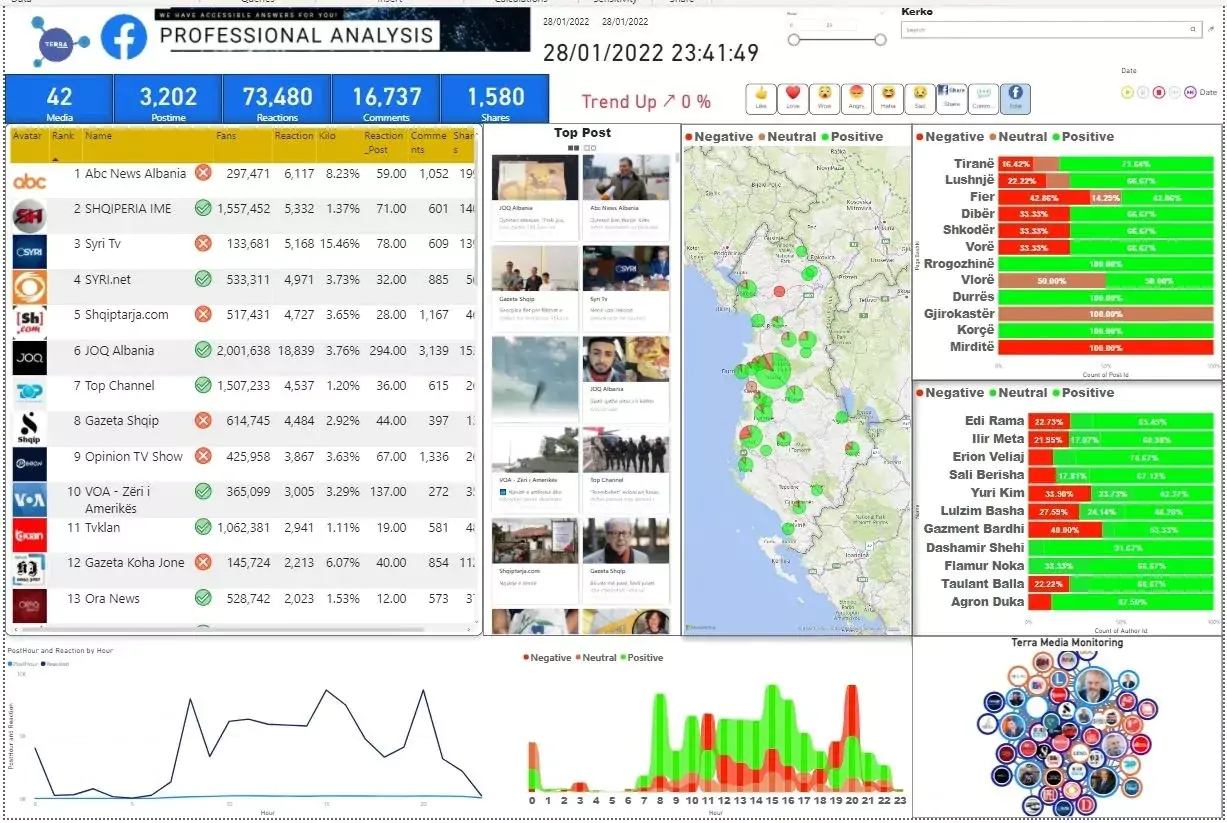The image size is (1227, 823).
Task: Switch Top Post to outlined grid layout icon
Action: click(590, 148)
